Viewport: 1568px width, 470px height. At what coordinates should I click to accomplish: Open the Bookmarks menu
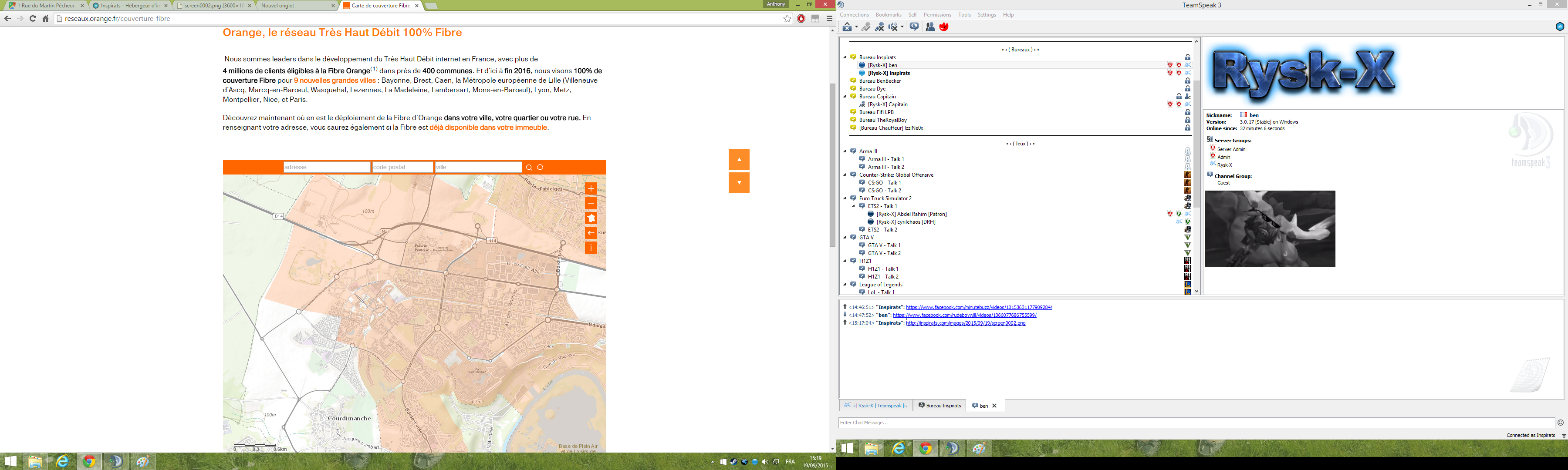[889, 15]
